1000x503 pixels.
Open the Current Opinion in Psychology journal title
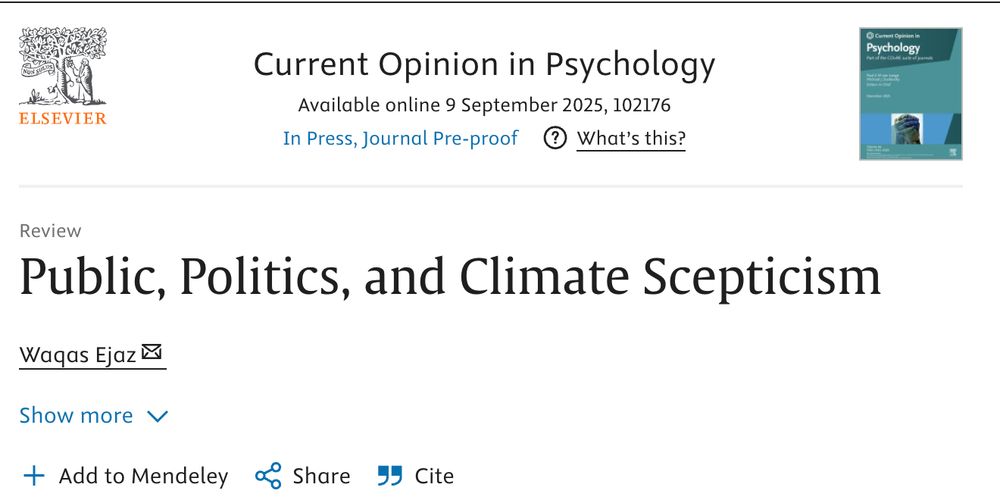click(484, 65)
